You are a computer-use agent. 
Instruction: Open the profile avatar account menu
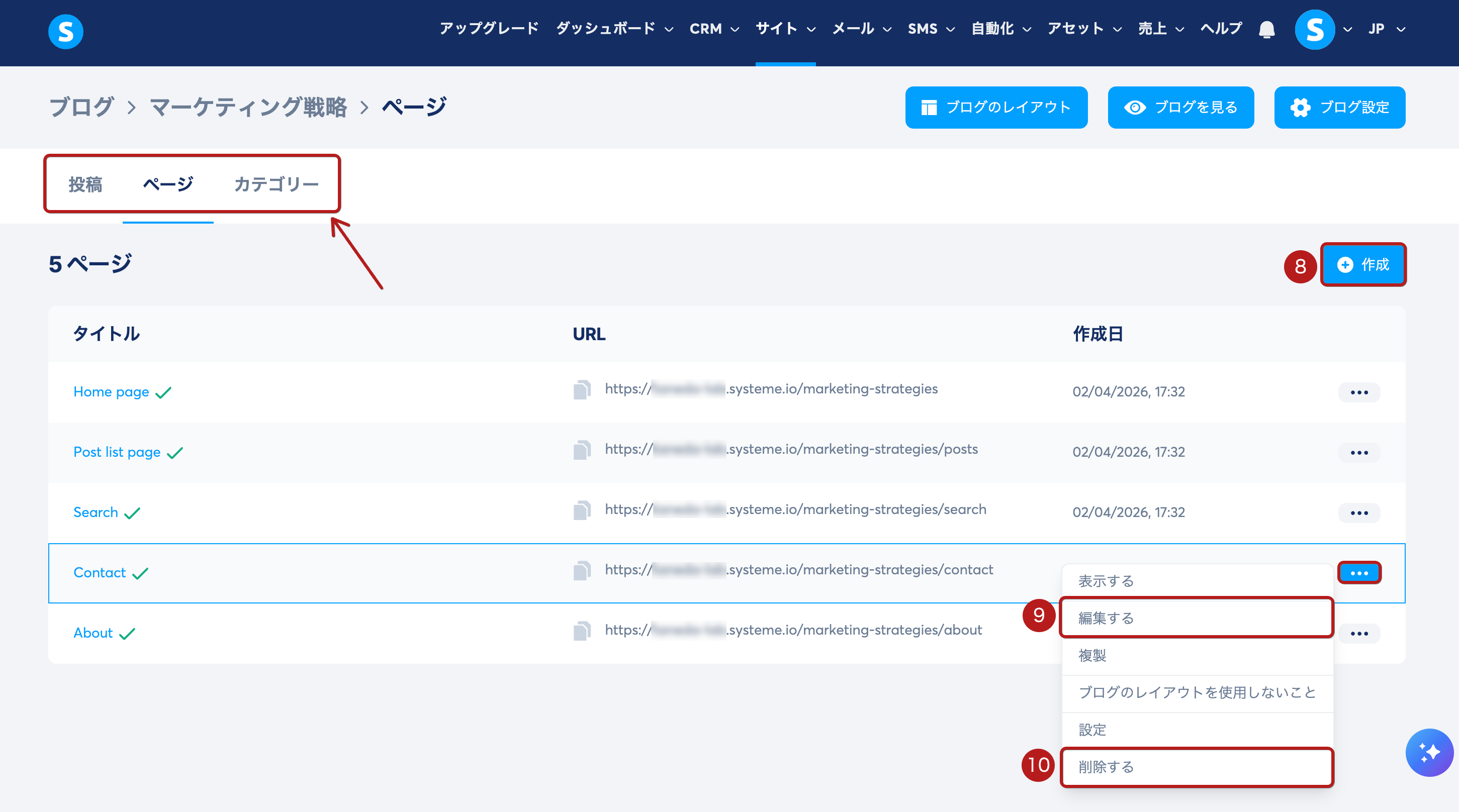(x=1315, y=30)
